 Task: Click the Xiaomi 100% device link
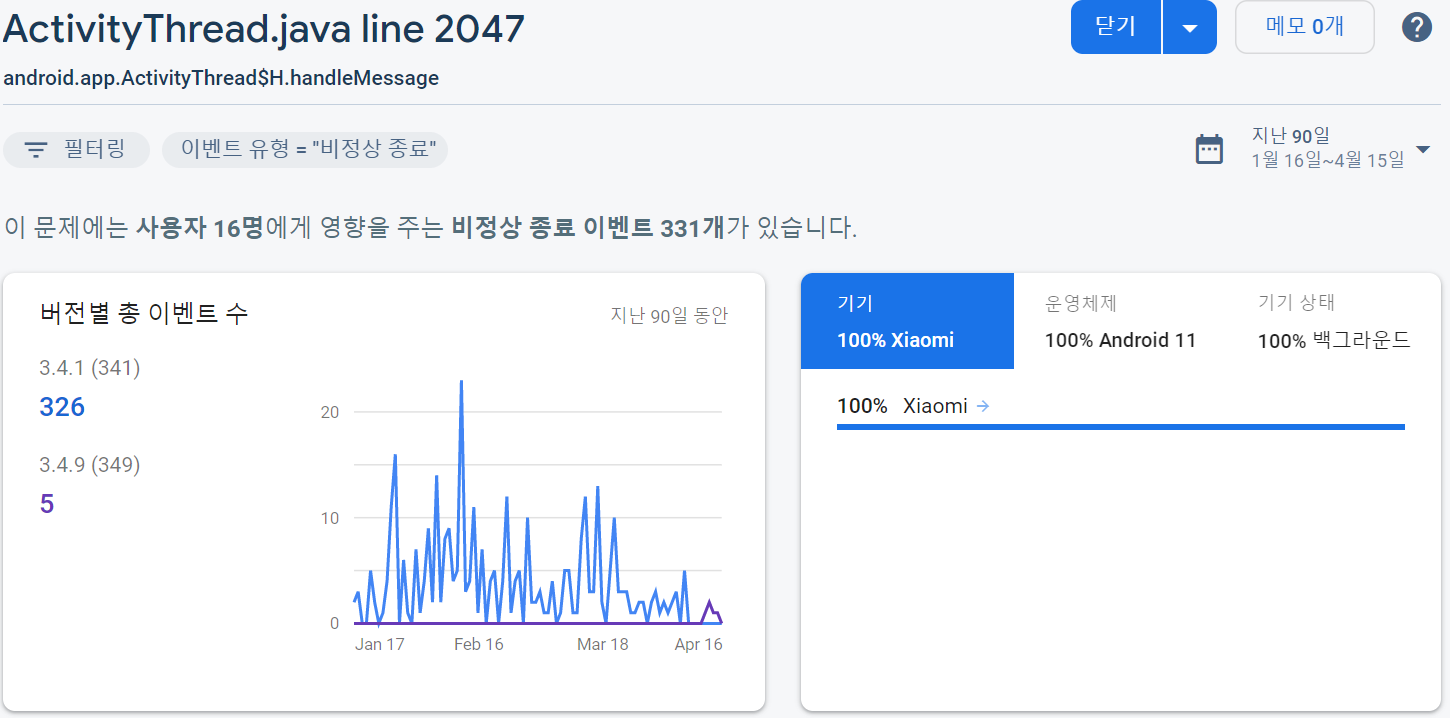click(934, 406)
